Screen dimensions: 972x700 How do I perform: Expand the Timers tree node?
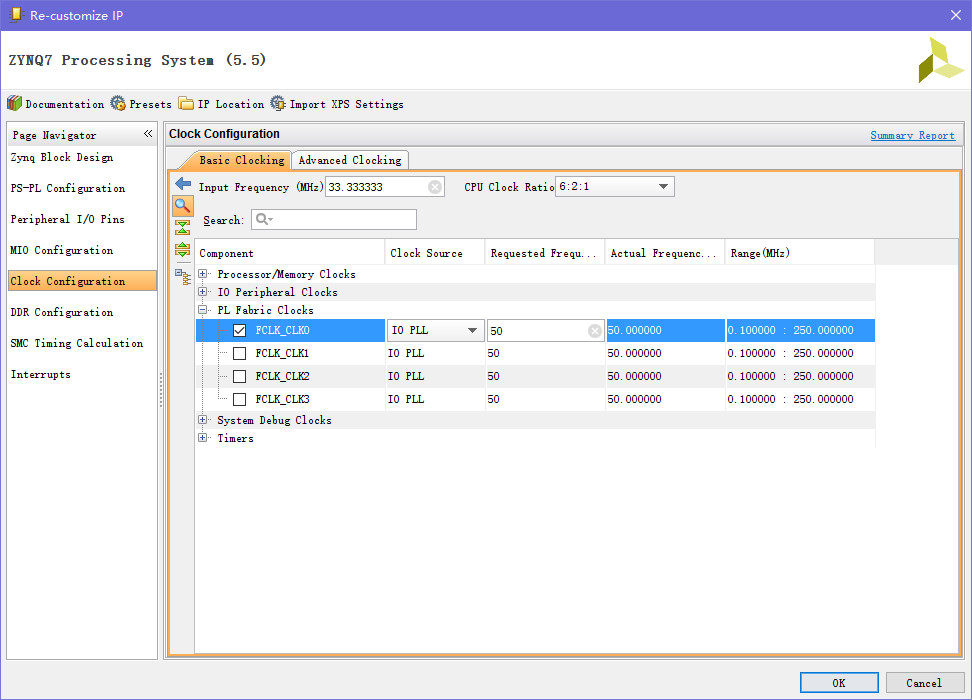[x=202, y=438]
